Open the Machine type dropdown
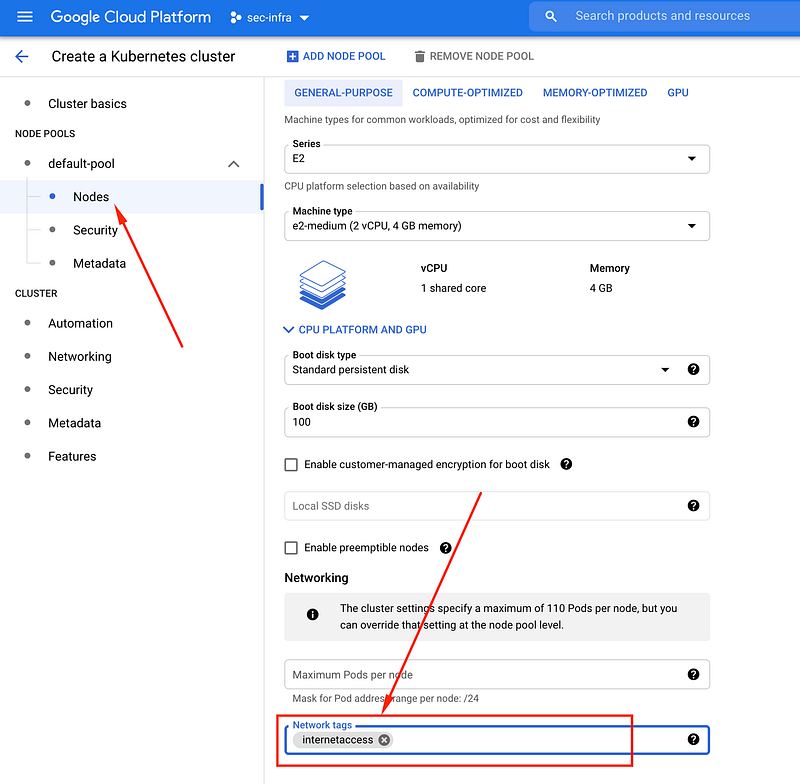 point(496,226)
